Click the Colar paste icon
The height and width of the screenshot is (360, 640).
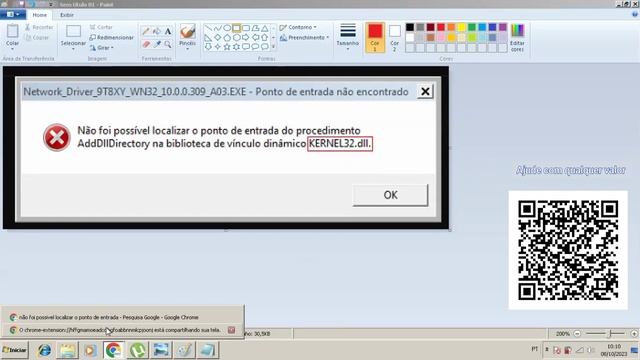[12, 31]
